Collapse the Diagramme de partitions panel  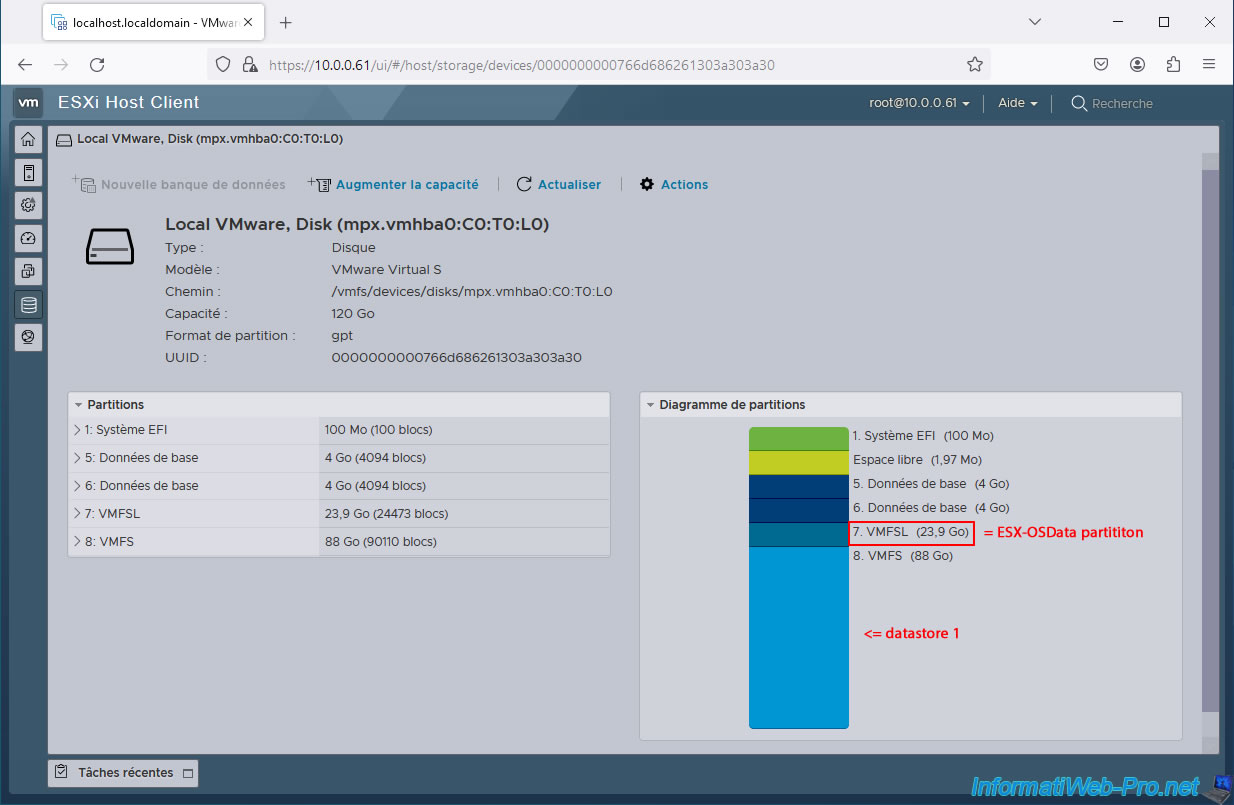click(652, 405)
